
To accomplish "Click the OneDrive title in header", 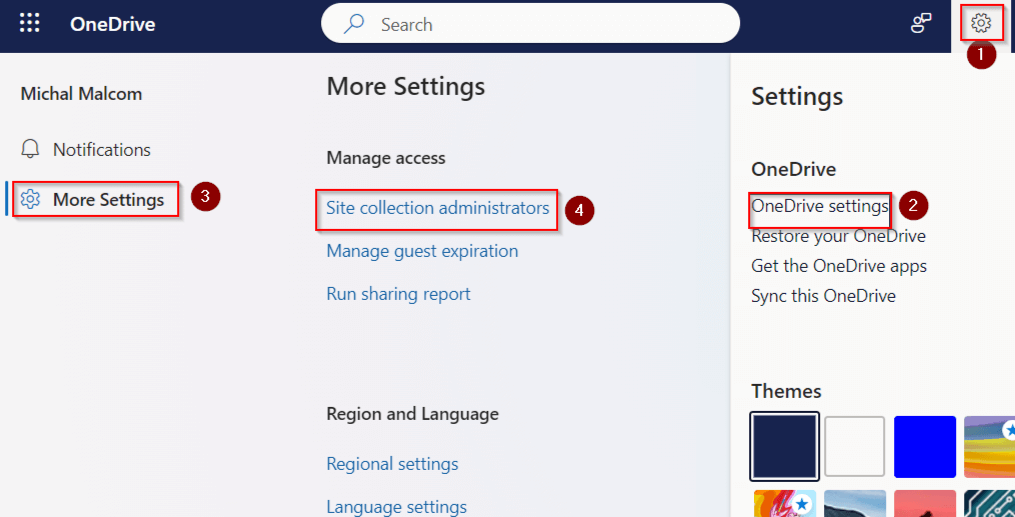I will pyautogui.click(x=112, y=24).
